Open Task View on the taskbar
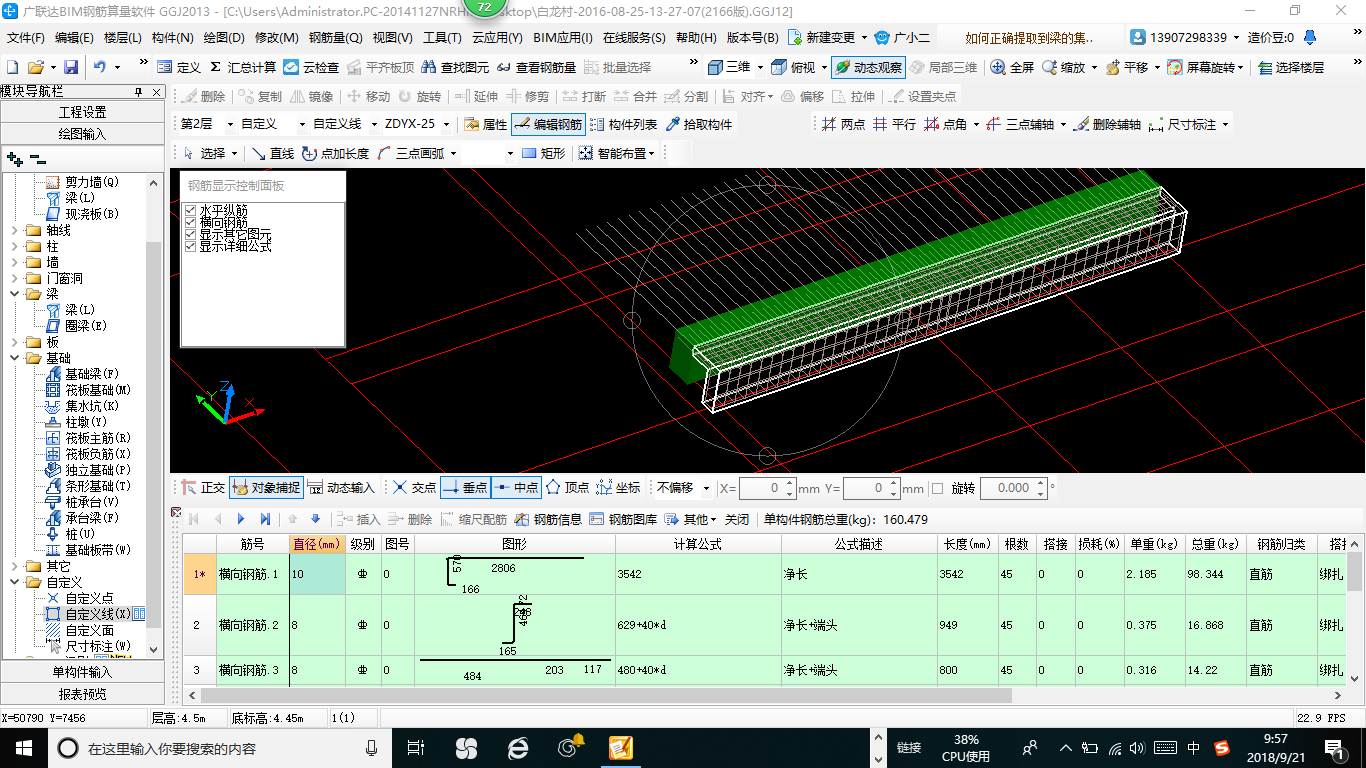The height and width of the screenshot is (768, 1366). pyautogui.click(x=416, y=748)
